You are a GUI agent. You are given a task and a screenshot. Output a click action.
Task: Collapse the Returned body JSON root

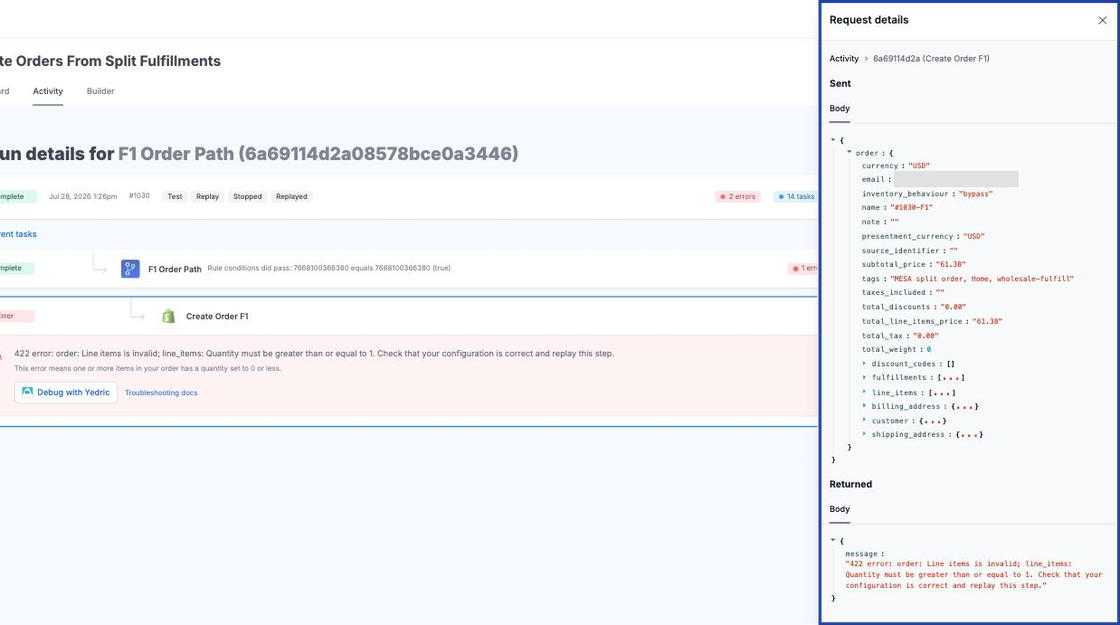(833, 540)
